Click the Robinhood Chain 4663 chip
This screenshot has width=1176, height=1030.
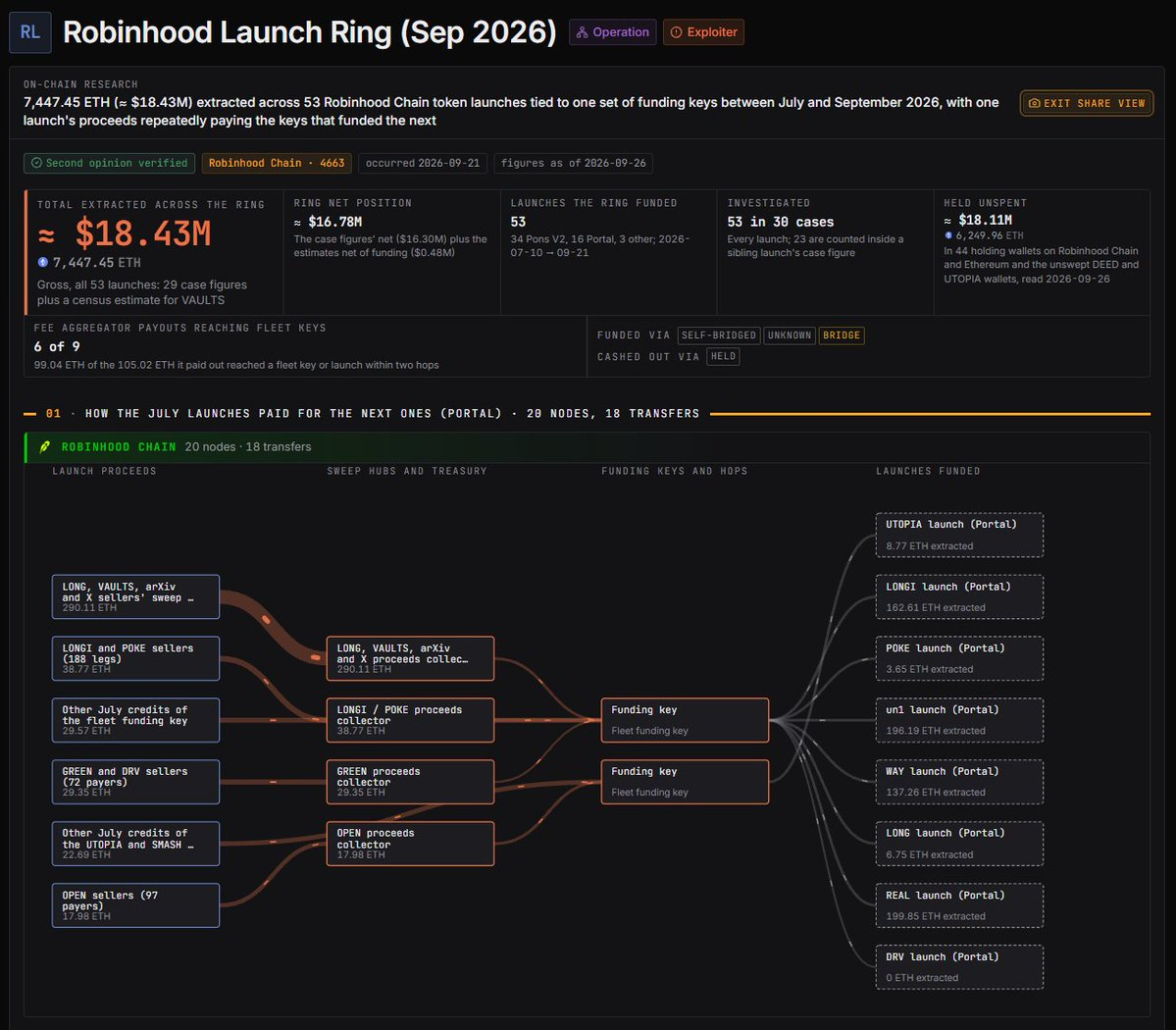tap(277, 163)
